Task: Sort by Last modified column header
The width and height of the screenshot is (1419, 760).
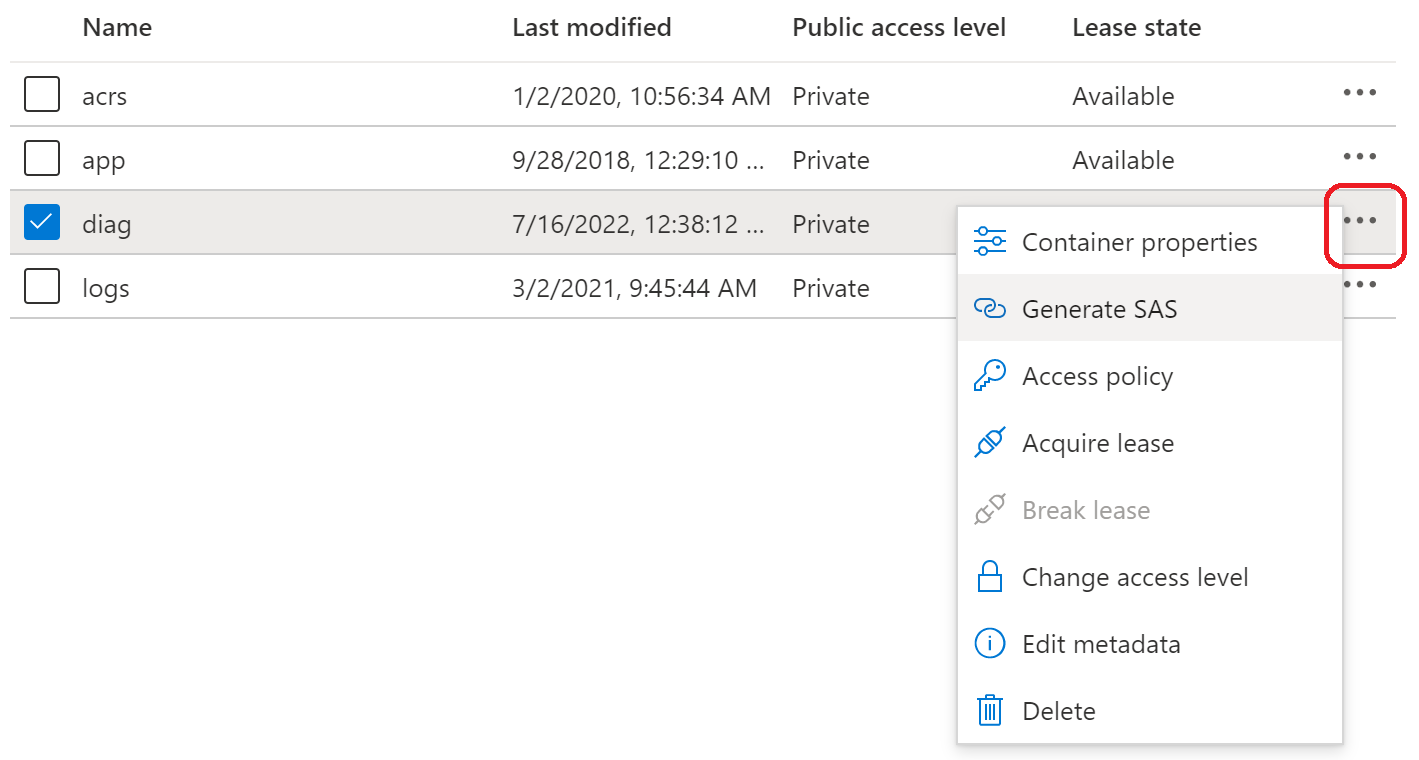Action: click(591, 28)
